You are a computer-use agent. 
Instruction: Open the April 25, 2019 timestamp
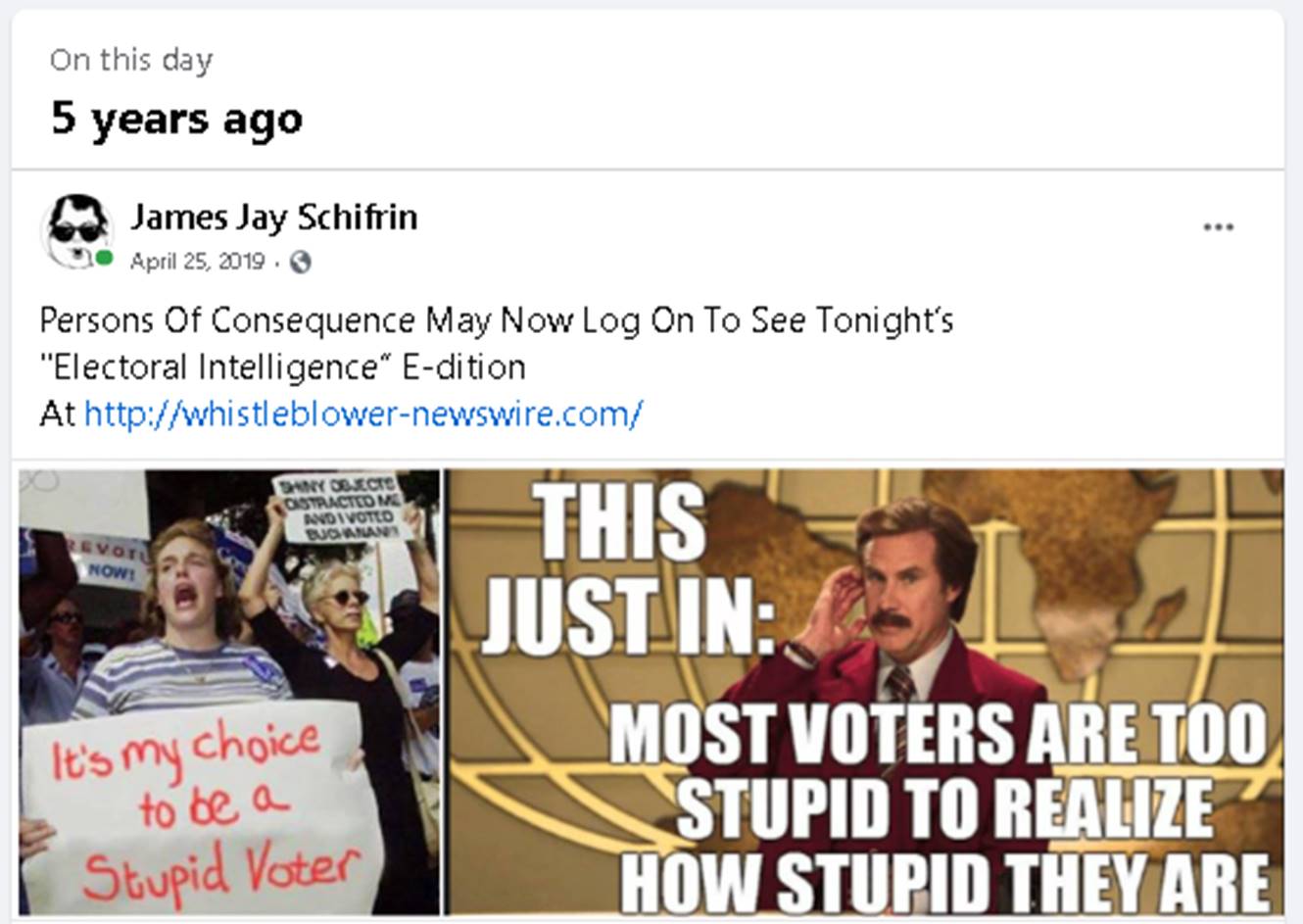[x=197, y=262]
